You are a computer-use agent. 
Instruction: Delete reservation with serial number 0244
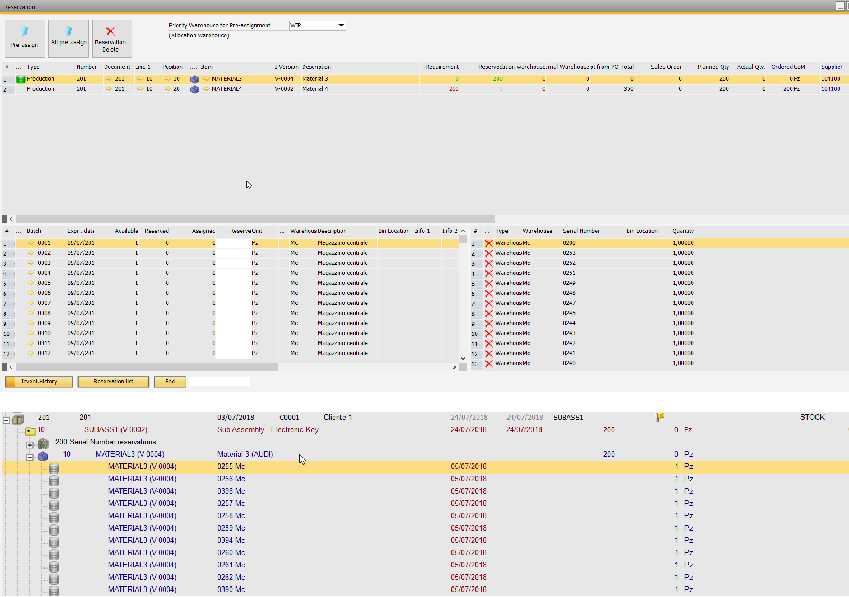pyautogui.click(x=489, y=323)
